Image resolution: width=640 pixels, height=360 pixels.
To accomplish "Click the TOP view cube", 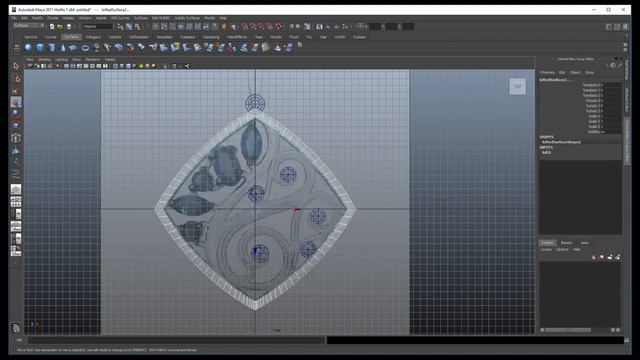I will 518,87.
